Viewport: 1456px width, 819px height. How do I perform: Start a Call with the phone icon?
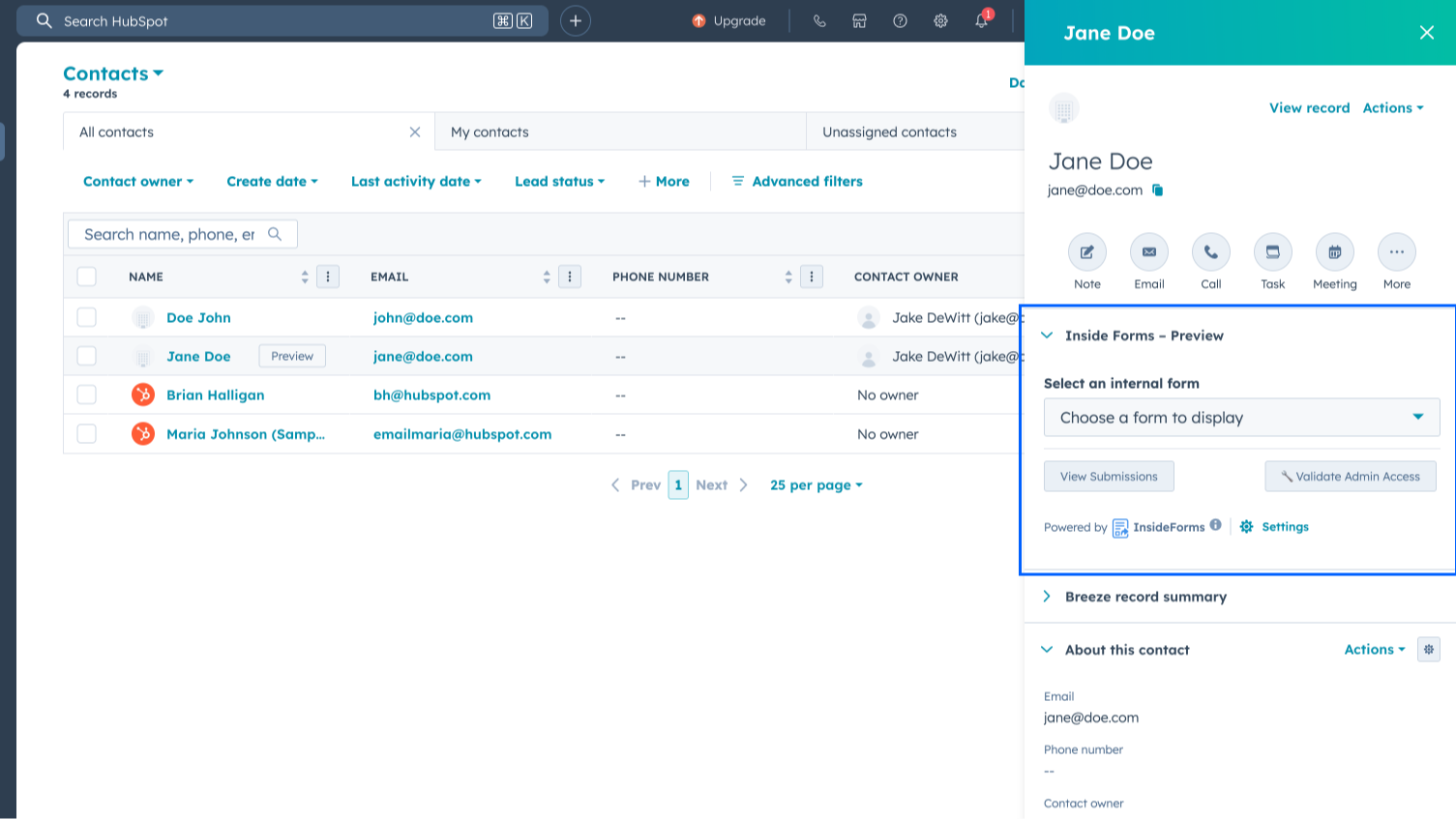[x=1210, y=252]
